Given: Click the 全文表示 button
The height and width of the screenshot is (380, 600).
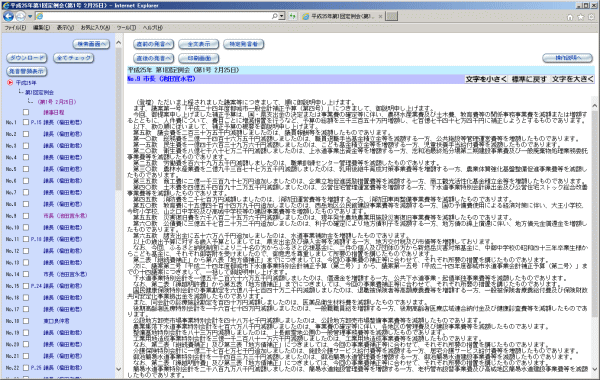Looking at the screenshot, I should pyautogui.click(x=199, y=44).
